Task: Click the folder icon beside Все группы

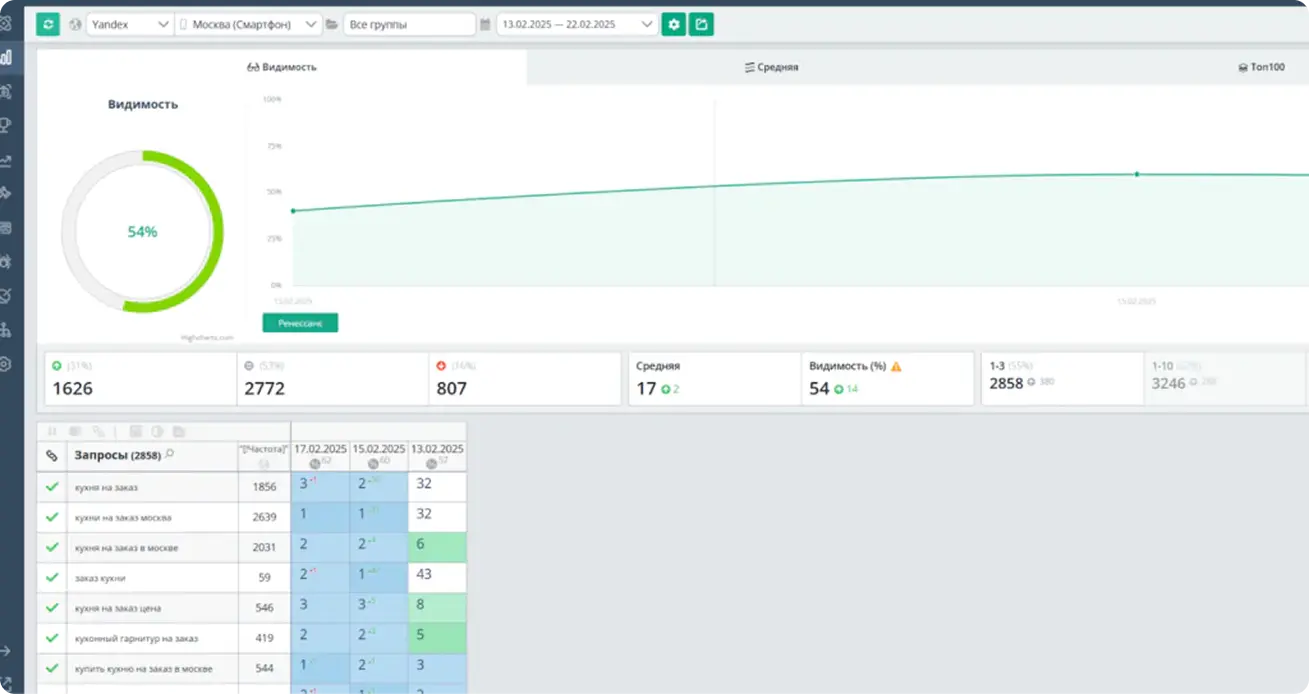Action: (331, 24)
